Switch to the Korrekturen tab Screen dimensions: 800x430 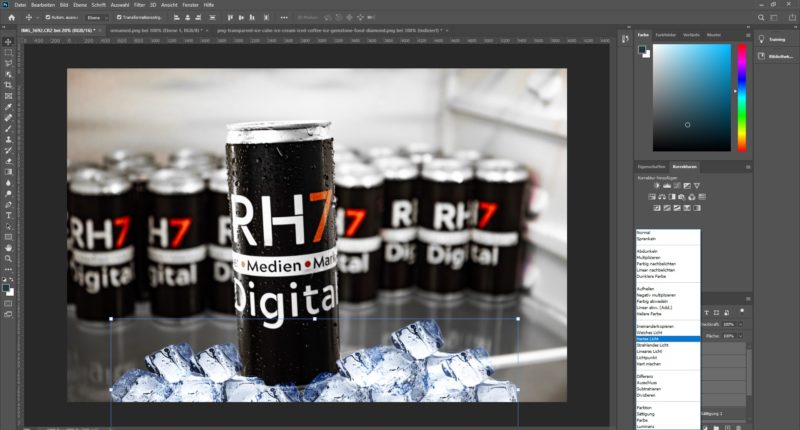684,167
